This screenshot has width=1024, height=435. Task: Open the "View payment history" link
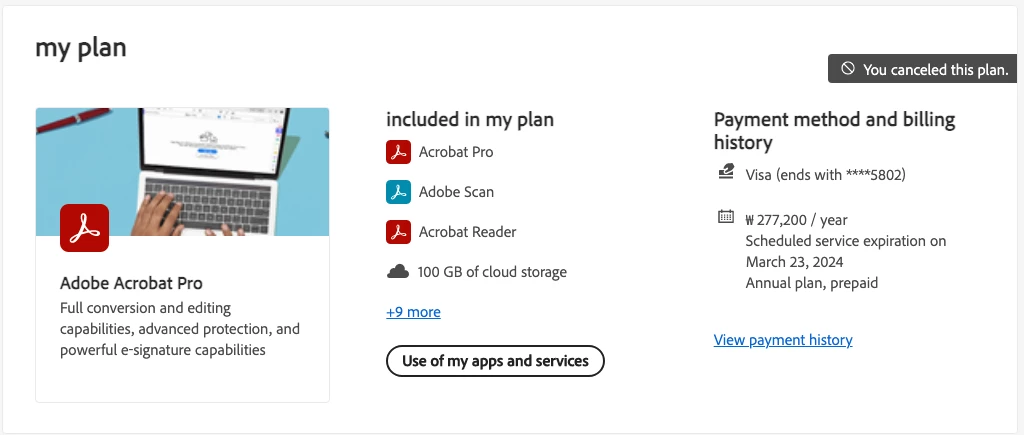pos(783,340)
